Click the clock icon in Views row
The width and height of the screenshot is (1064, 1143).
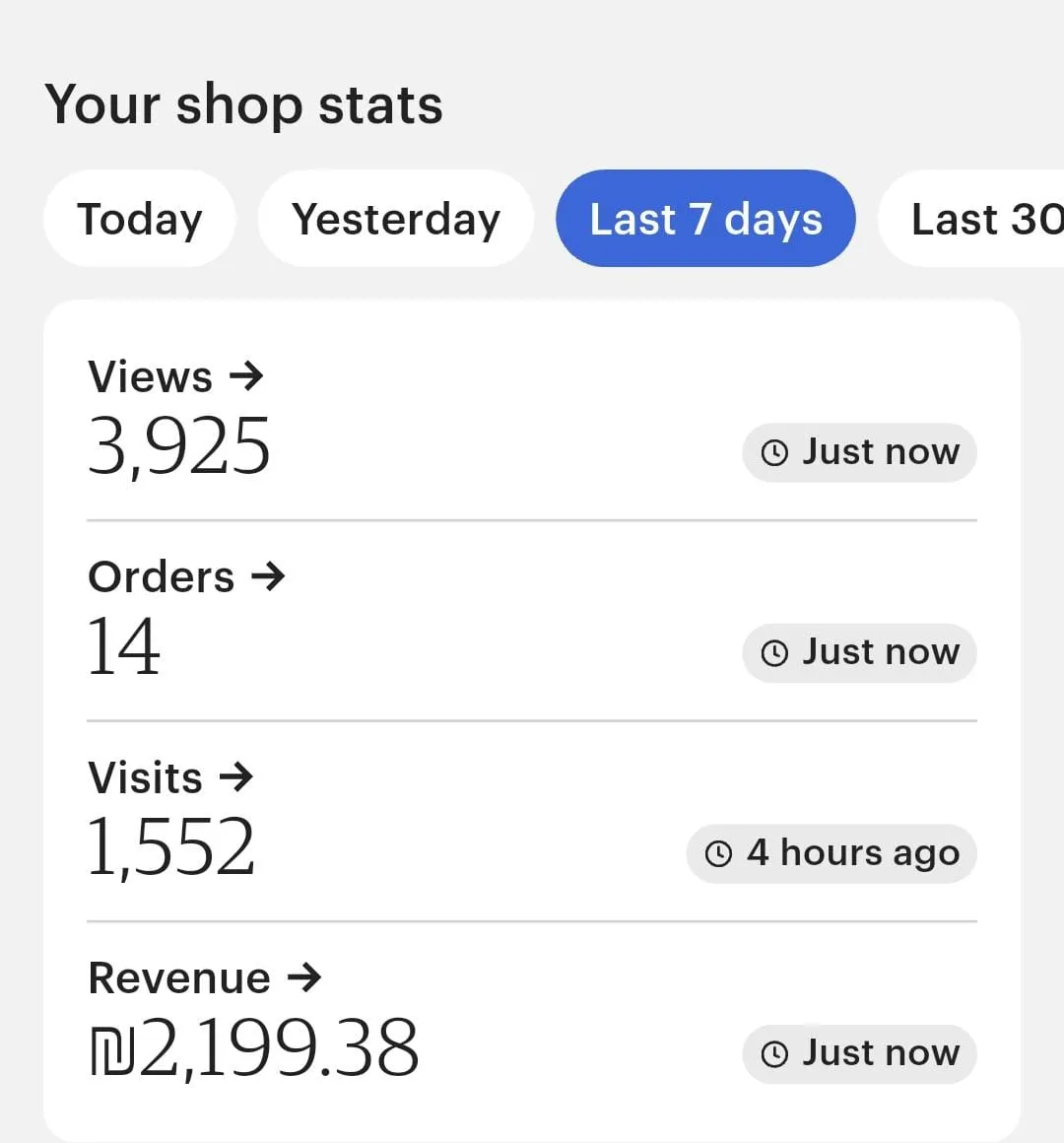tap(775, 452)
